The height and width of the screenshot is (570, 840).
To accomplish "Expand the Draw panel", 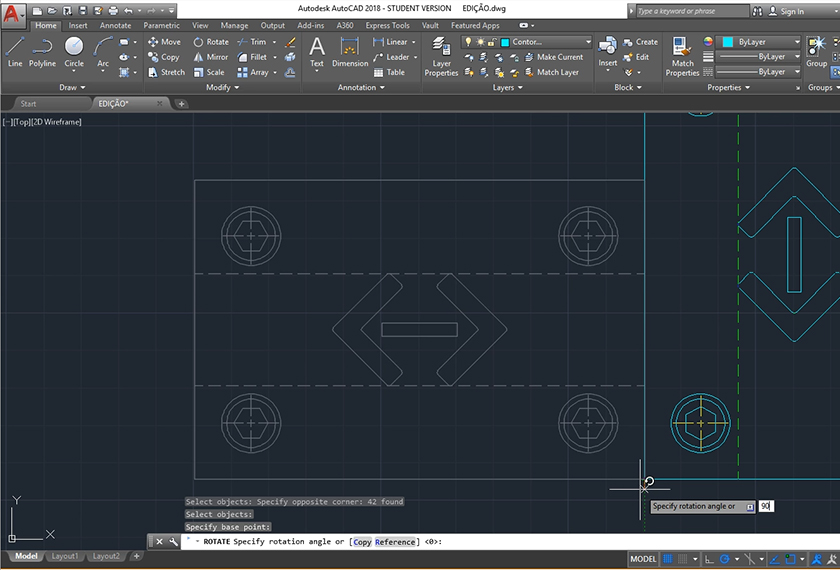I will 72,87.
